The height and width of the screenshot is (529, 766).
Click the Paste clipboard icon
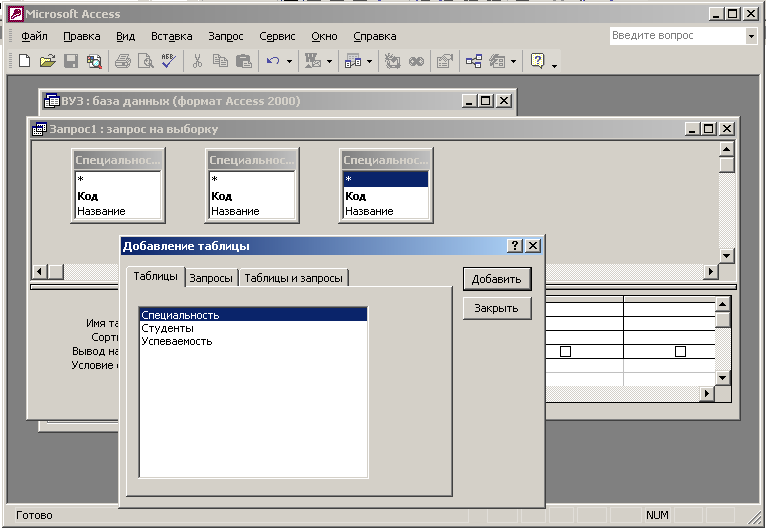point(244,61)
